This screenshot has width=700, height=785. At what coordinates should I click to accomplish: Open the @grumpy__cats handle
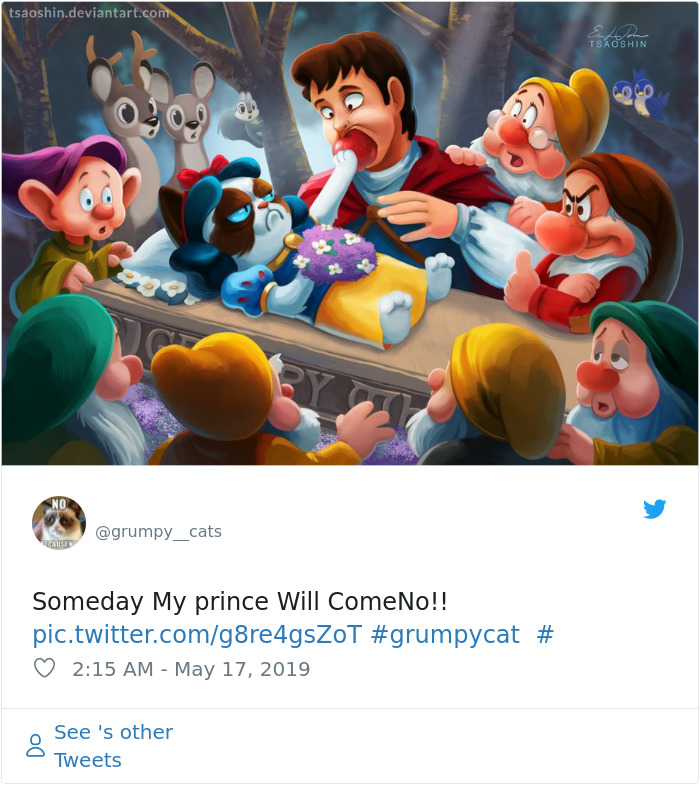(158, 532)
